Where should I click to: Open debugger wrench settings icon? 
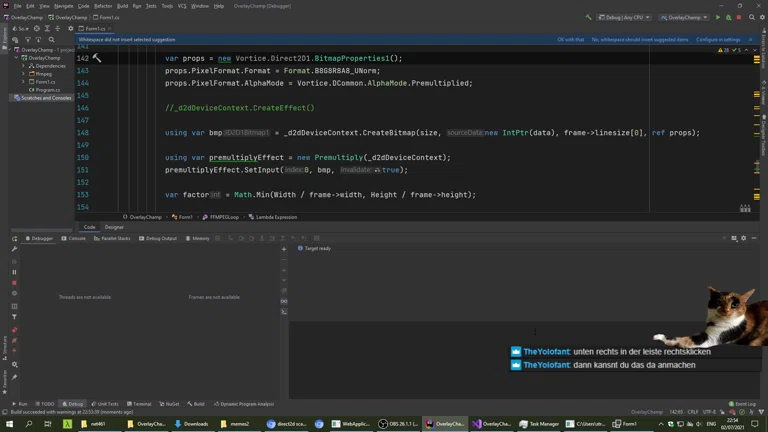(14, 249)
